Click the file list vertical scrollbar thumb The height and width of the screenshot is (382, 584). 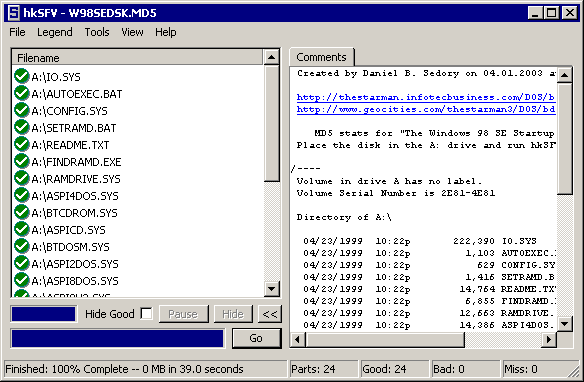tap(272, 124)
